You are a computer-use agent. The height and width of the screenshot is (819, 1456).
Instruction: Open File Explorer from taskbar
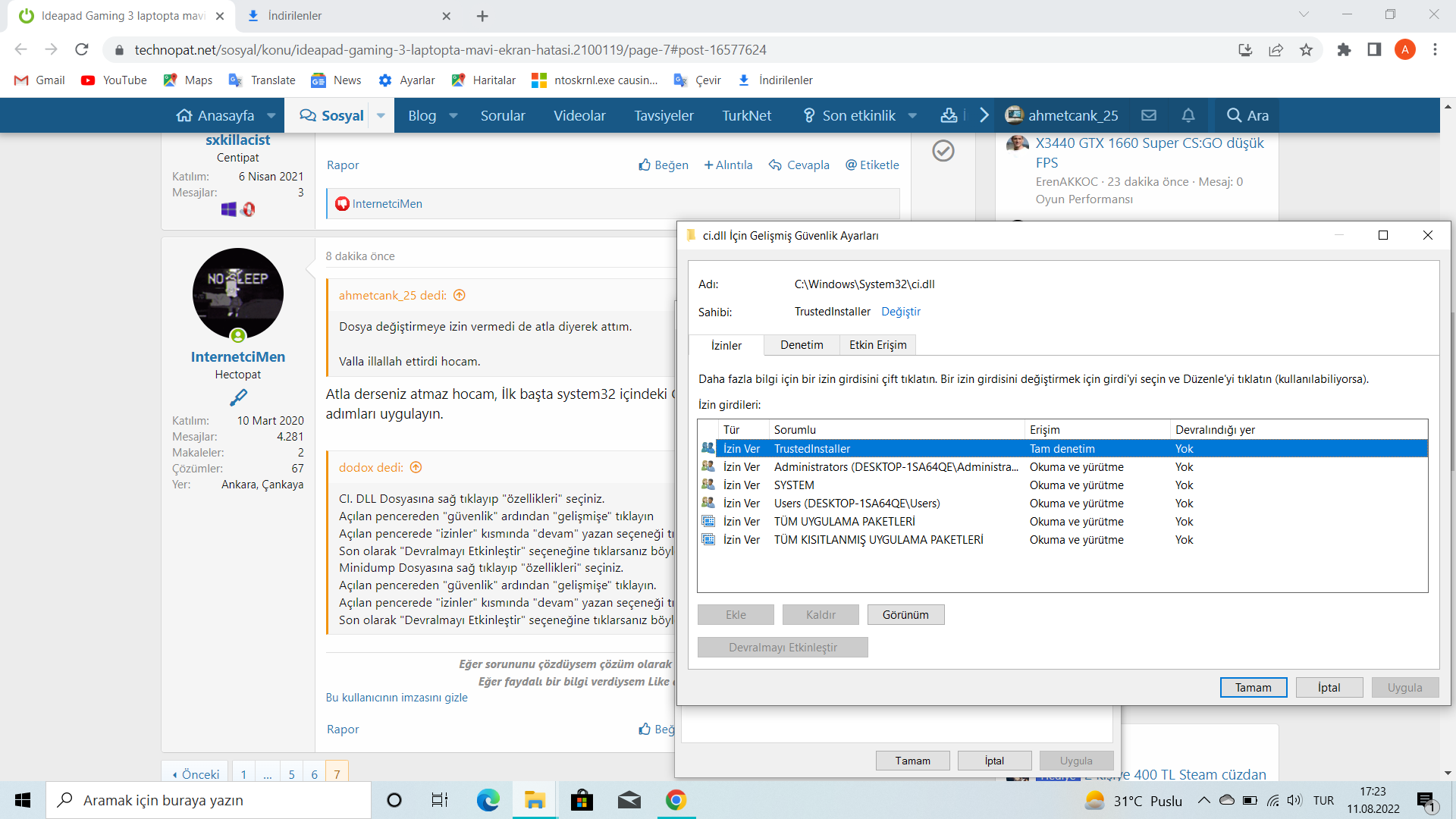pyautogui.click(x=535, y=800)
